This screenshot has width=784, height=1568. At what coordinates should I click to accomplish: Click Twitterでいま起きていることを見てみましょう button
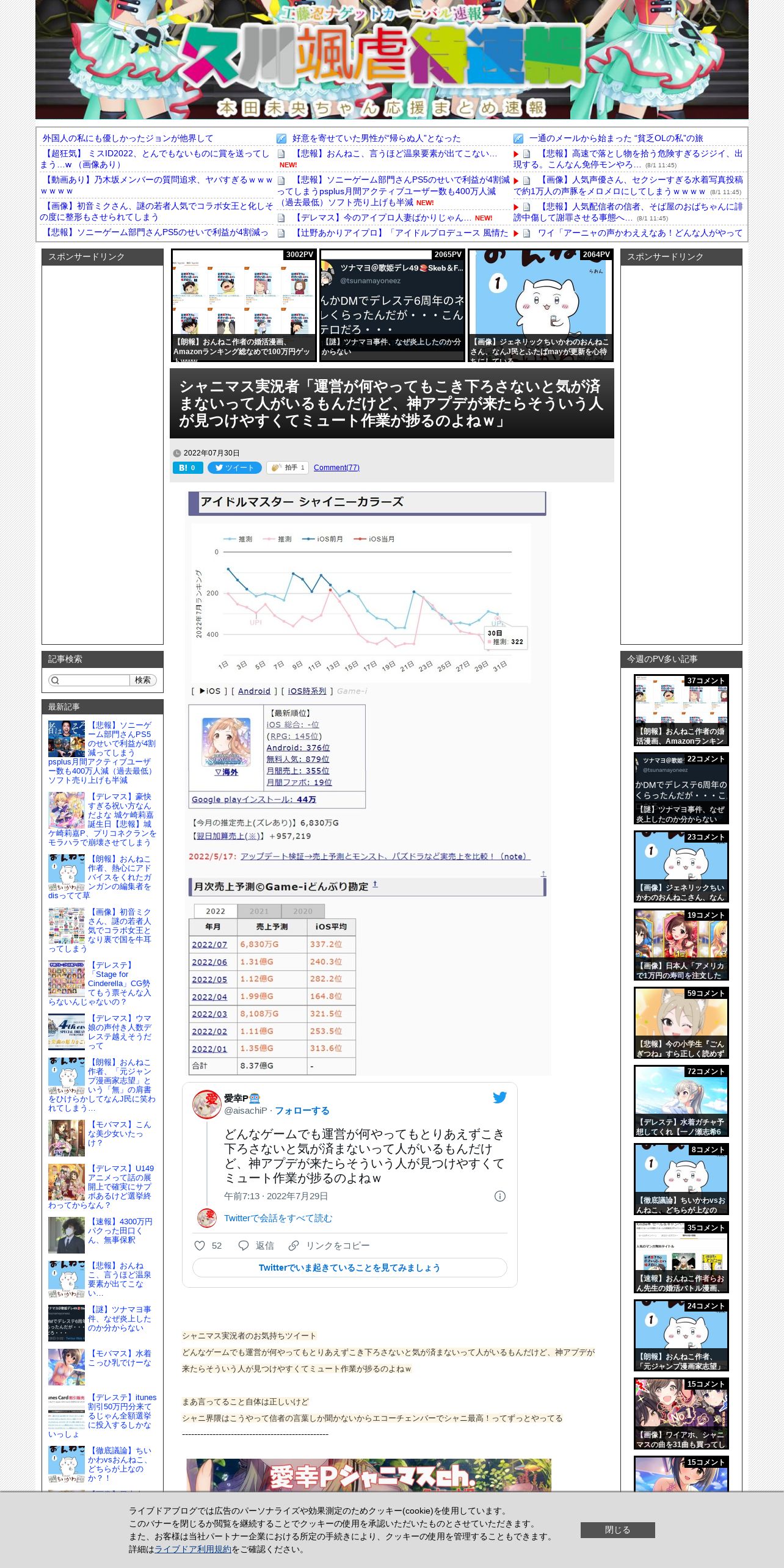[x=349, y=1268]
